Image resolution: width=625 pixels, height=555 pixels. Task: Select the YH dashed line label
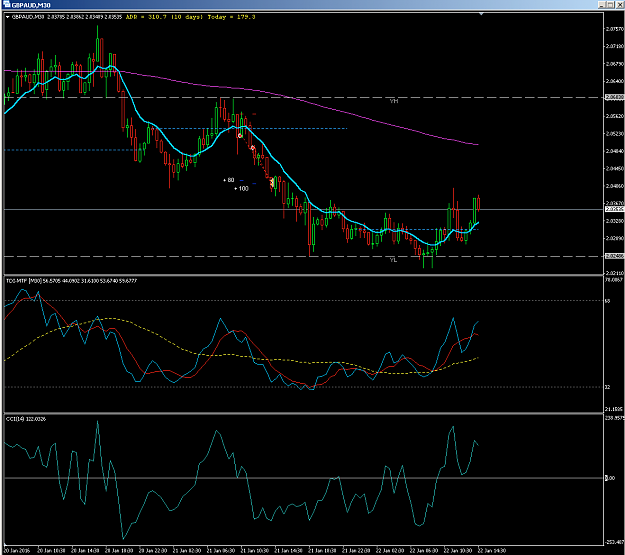[393, 101]
